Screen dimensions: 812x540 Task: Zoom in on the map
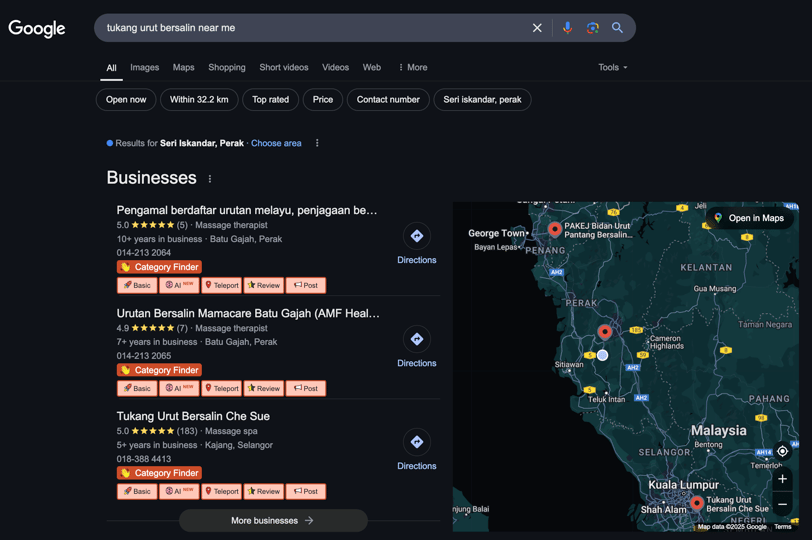click(x=782, y=479)
